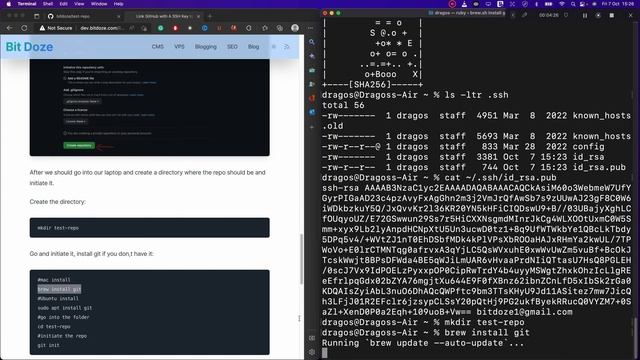This screenshot has height=360, width=640.
Task: Click the green circular extension icon
Action: point(161,28)
